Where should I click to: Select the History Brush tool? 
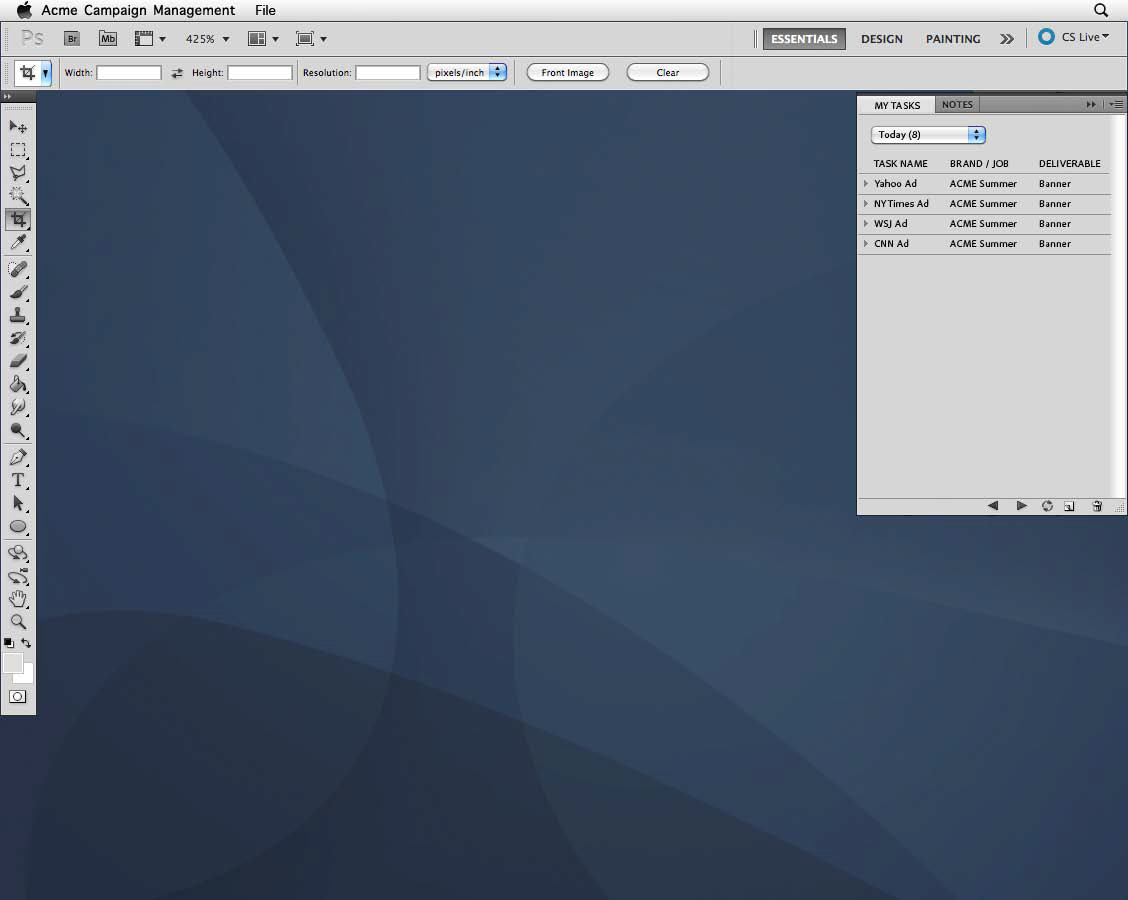18,338
